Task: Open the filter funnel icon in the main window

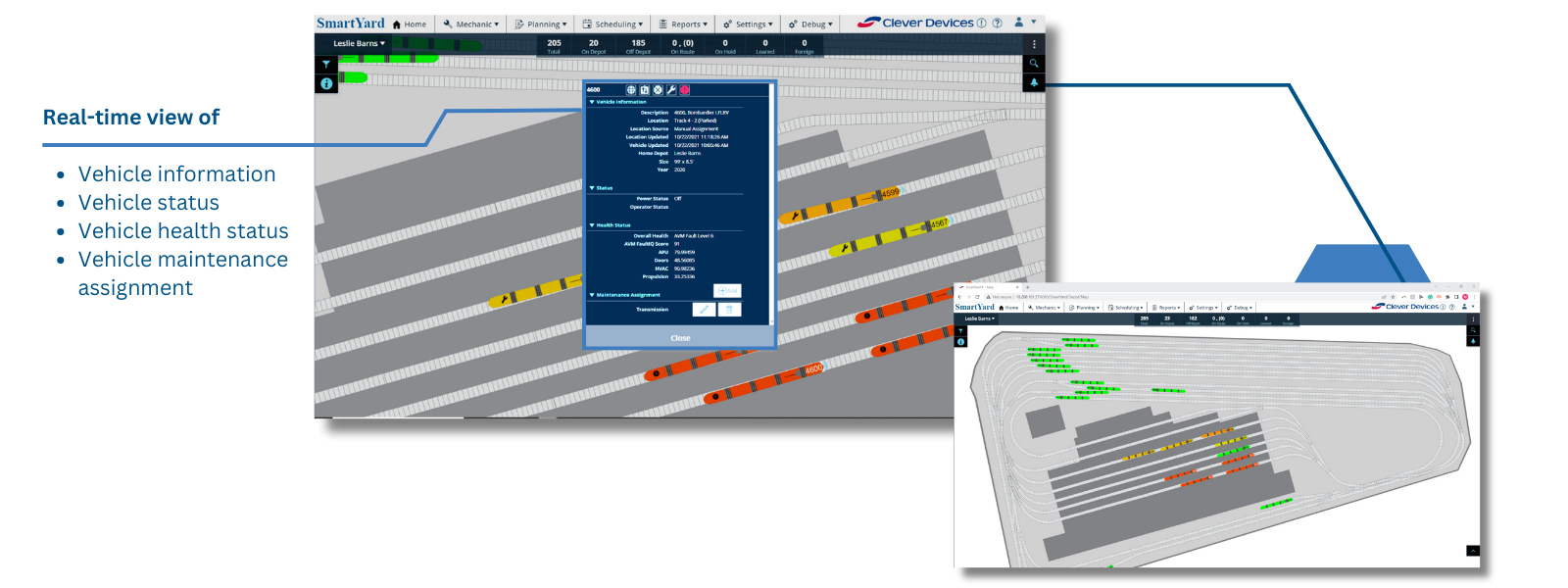Action: (326, 65)
